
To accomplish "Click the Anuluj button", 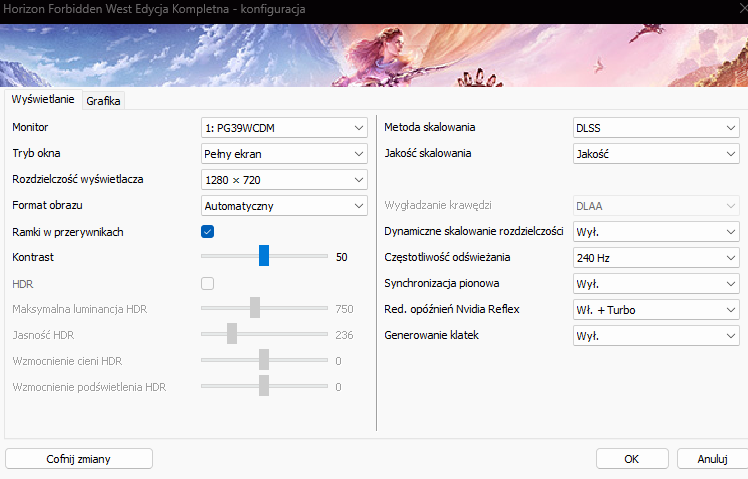I will tap(712, 459).
